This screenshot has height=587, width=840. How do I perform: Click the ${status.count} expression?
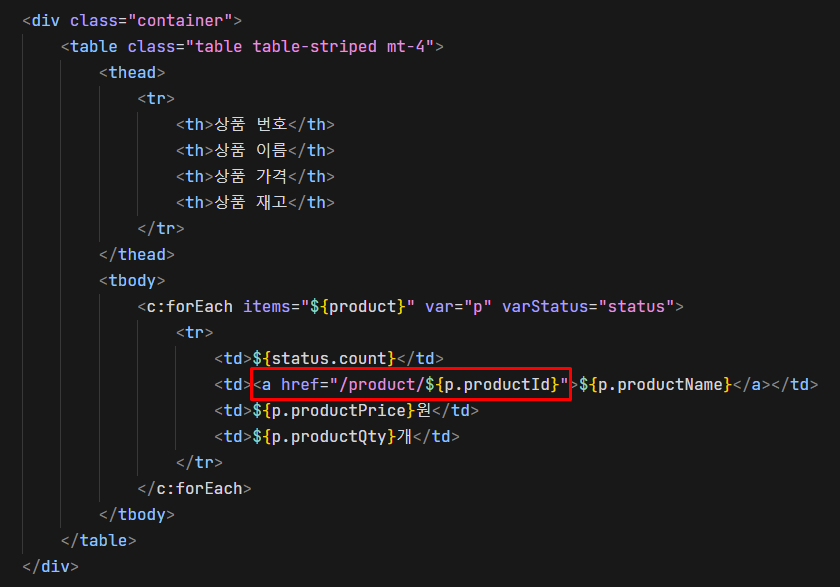[324, 358]
